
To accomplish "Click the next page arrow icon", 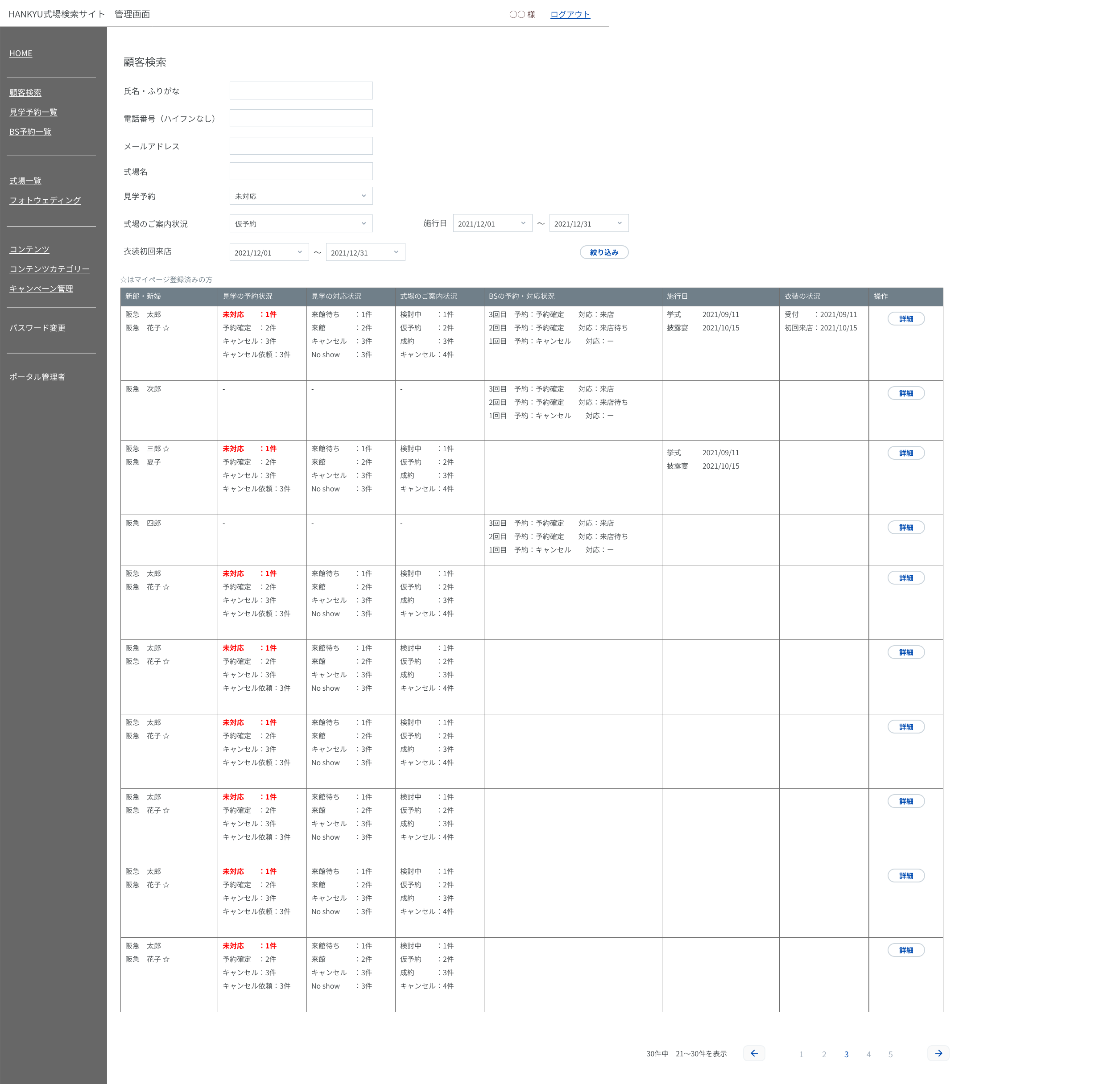I will click(x=938, y=1053).
